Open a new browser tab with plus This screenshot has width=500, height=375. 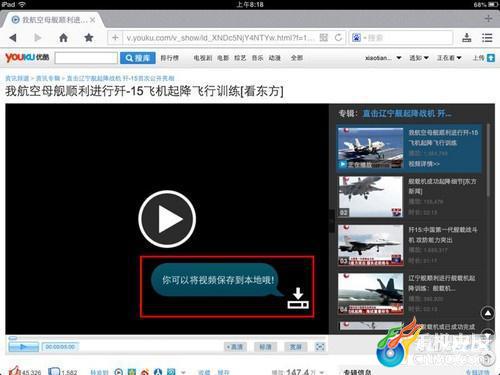coord(488,19)
